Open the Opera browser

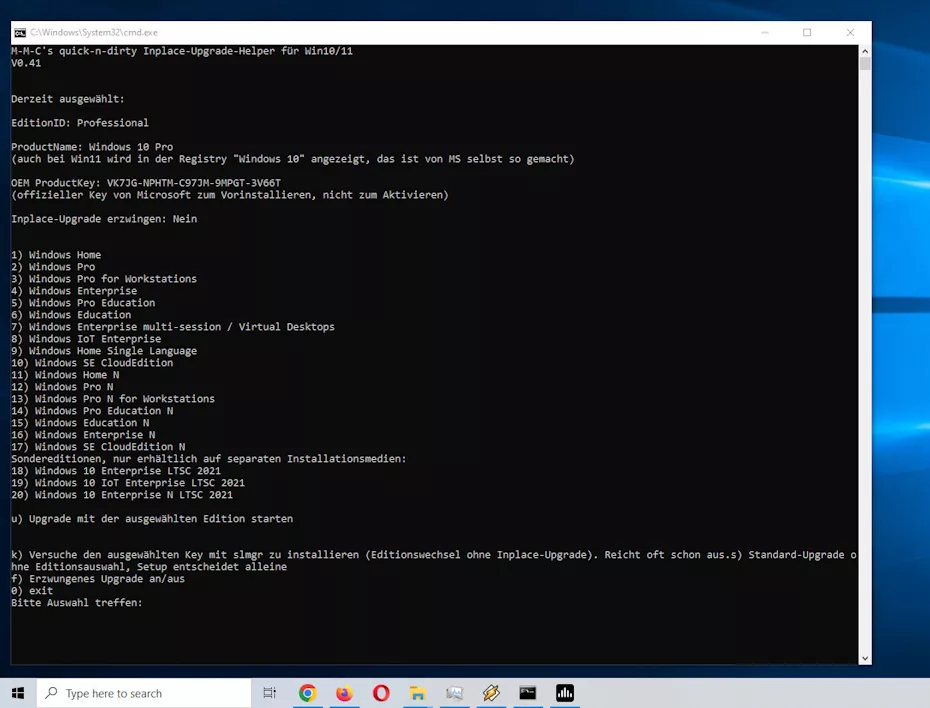380,692
